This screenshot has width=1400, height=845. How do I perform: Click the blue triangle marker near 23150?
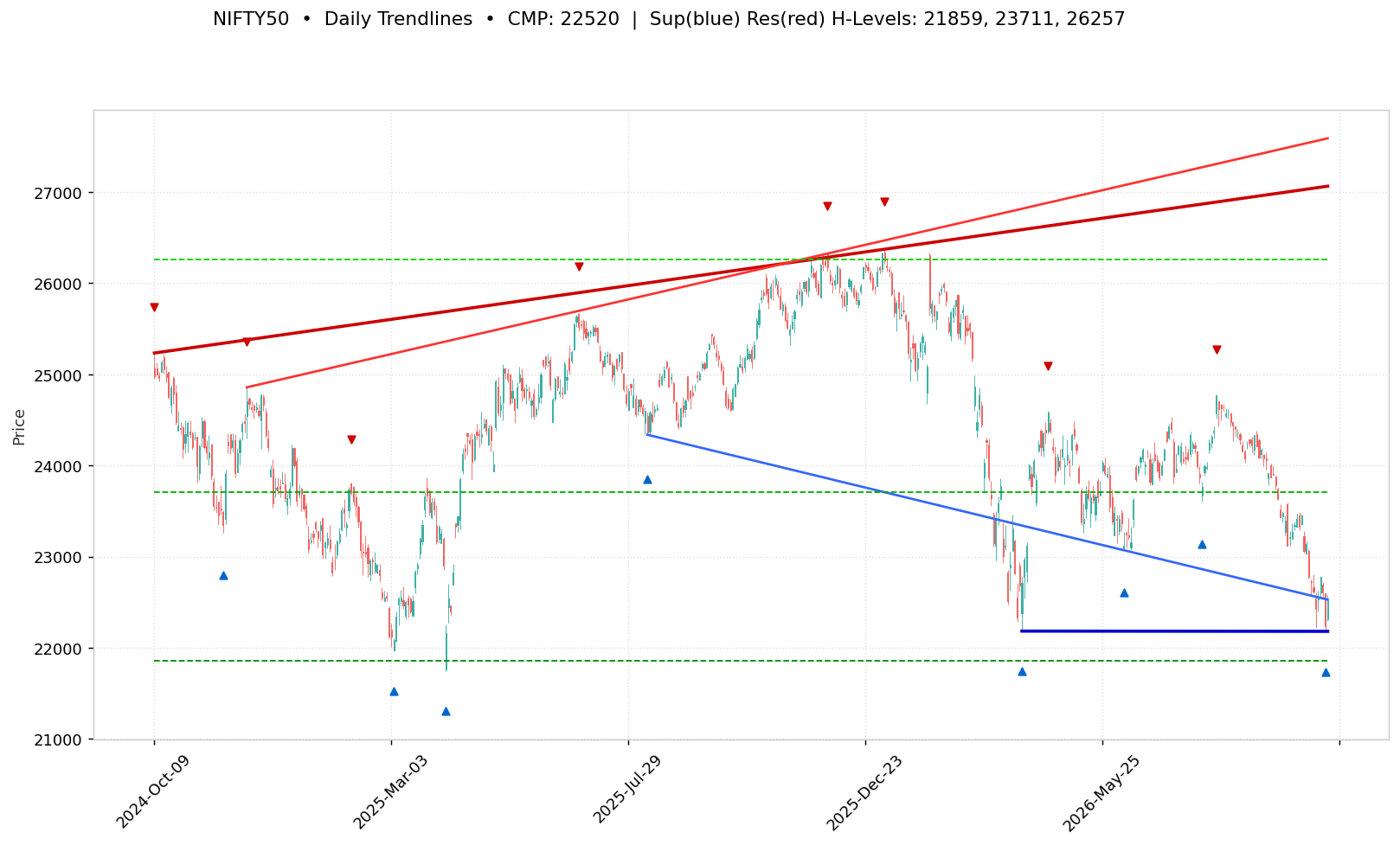1202,544
